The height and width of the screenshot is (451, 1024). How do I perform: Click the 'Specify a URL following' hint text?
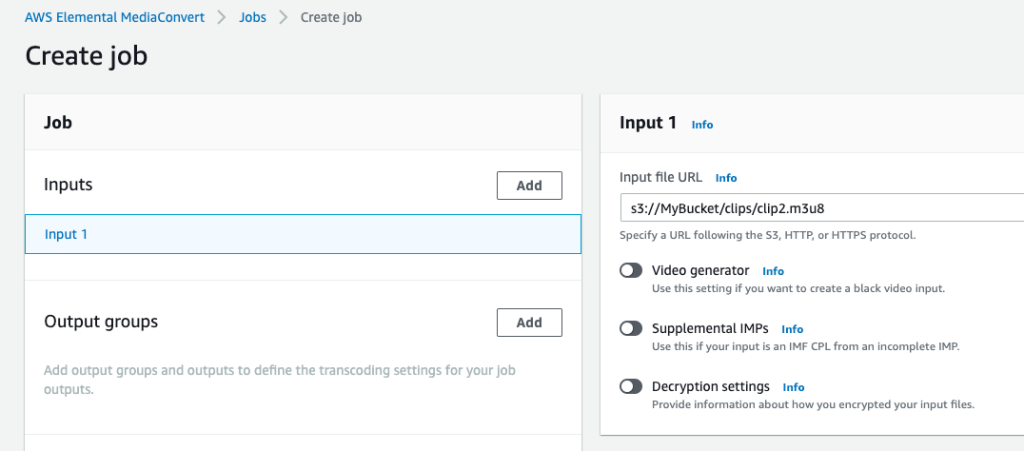tap(767, 235)
